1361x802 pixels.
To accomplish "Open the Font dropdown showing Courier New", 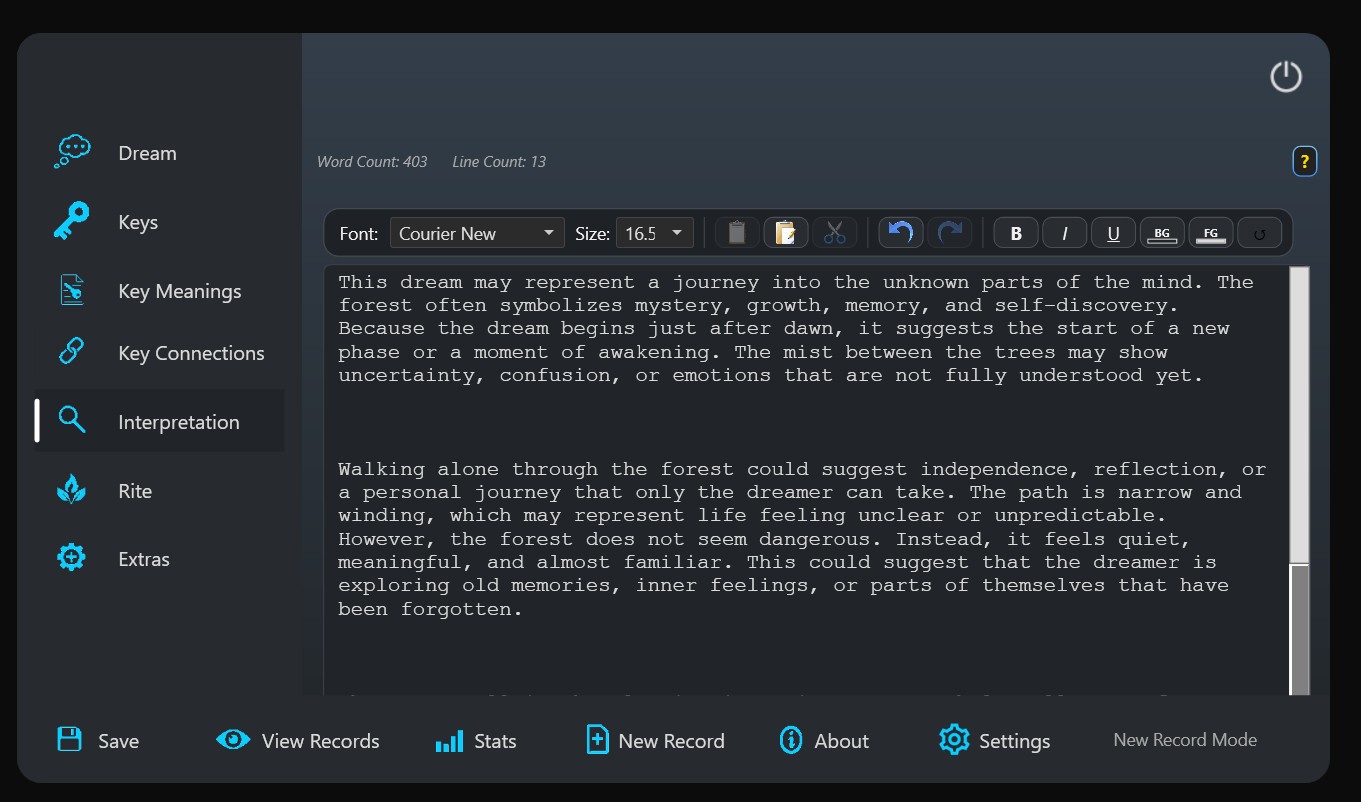I will point(477,233).
